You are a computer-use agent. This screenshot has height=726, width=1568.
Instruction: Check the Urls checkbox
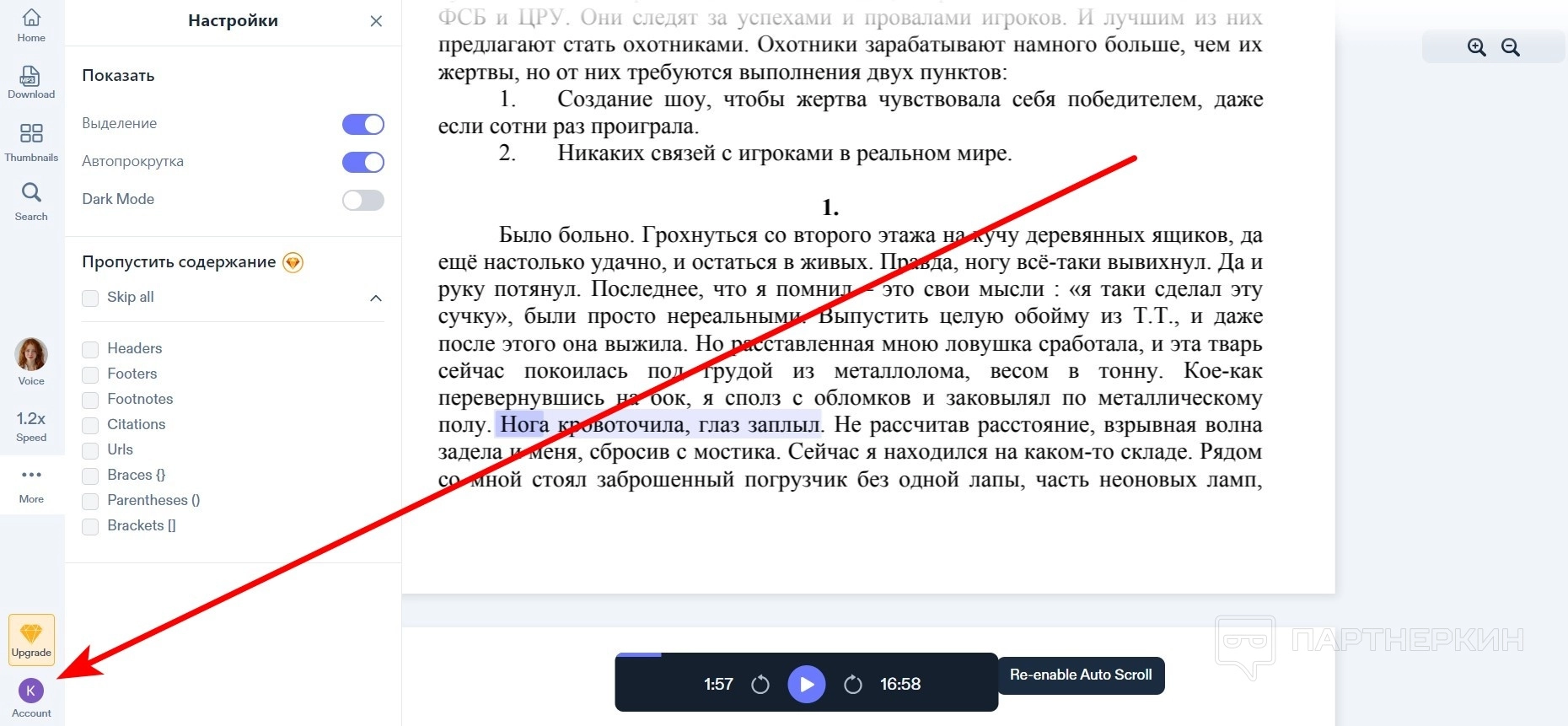point(90,450)
